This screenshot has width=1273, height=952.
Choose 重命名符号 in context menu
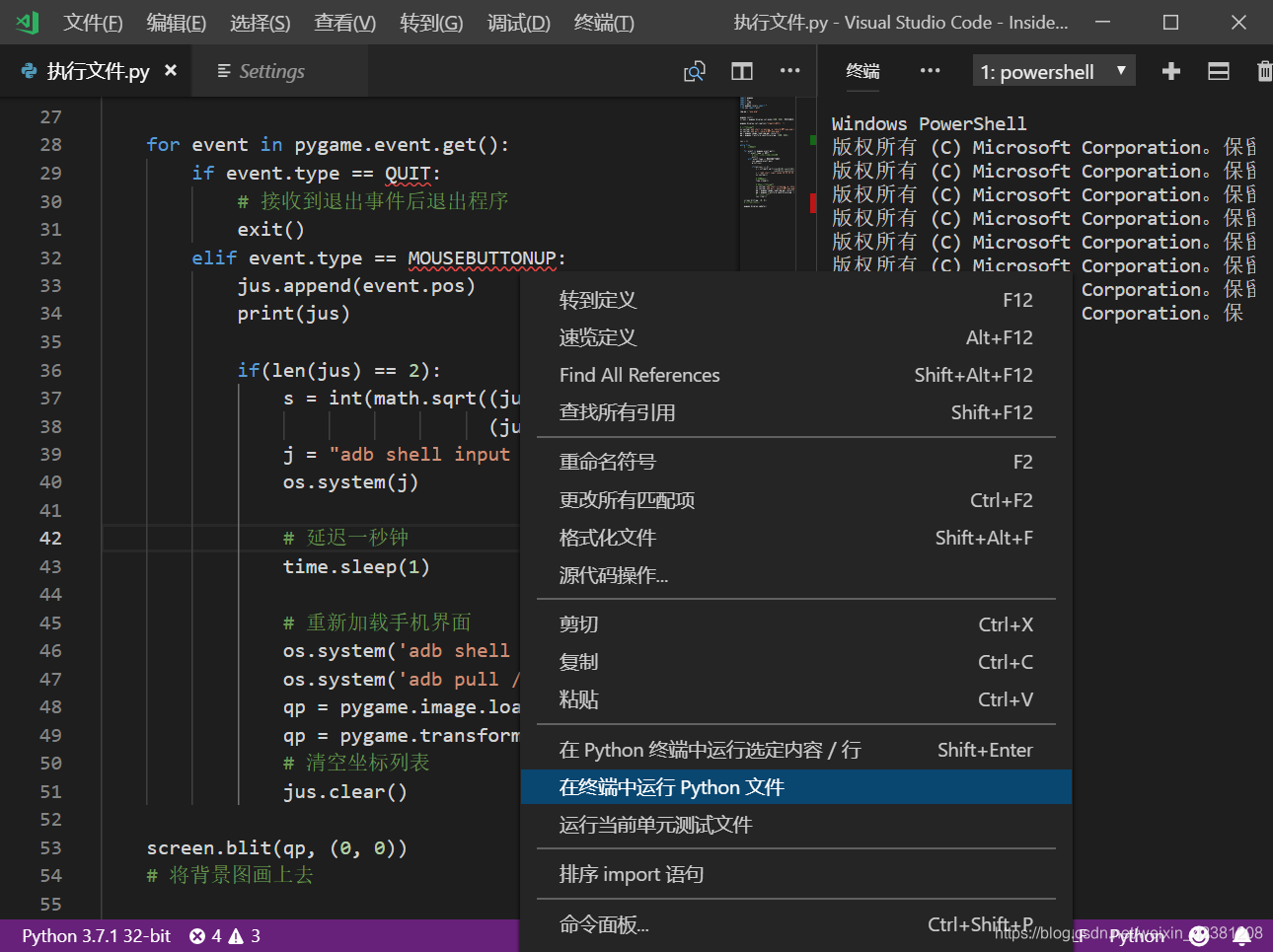click(795, 462)
